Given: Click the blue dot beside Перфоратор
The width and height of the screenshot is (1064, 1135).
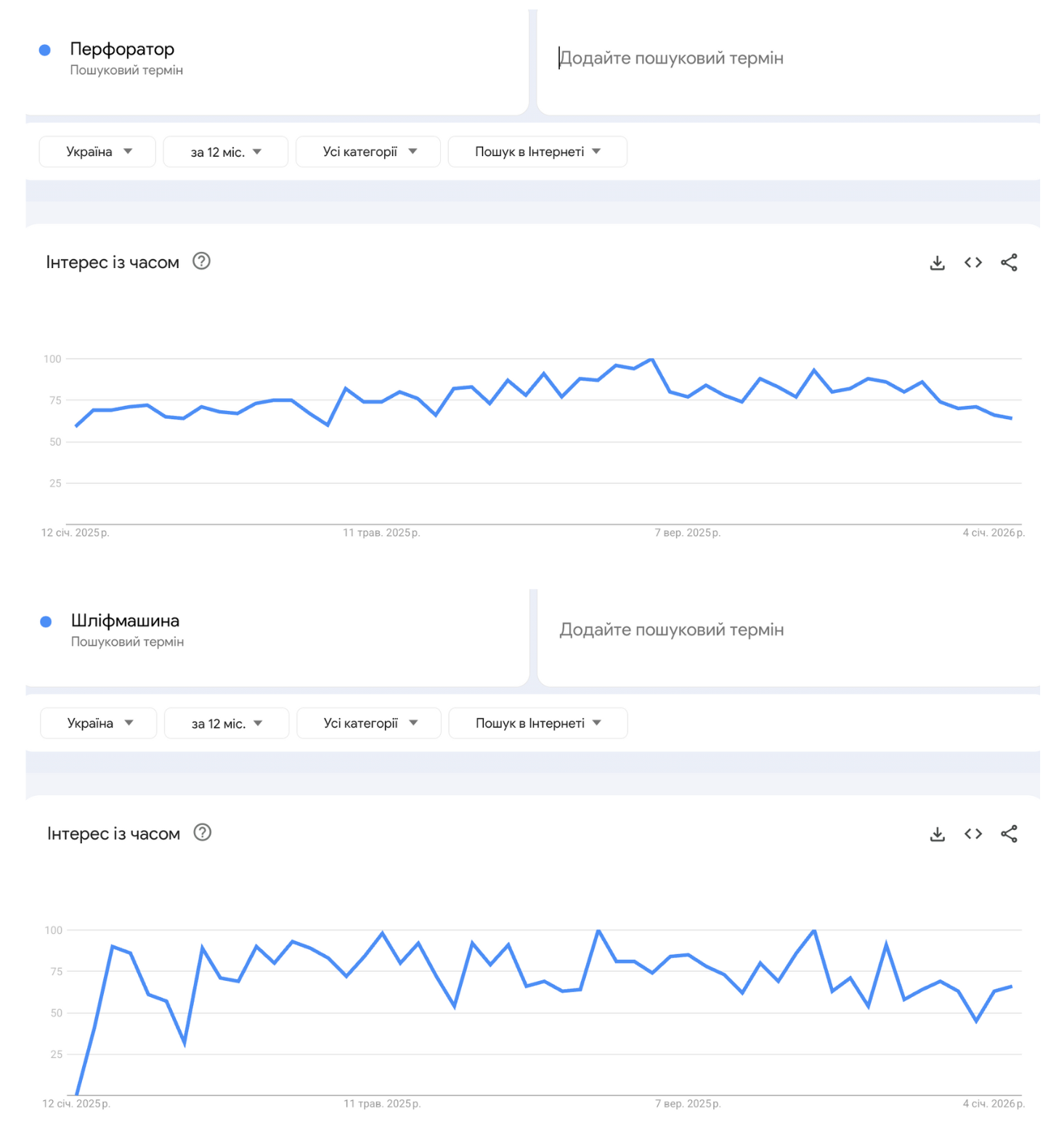Looking at the screenshot, I should point(45,49).
